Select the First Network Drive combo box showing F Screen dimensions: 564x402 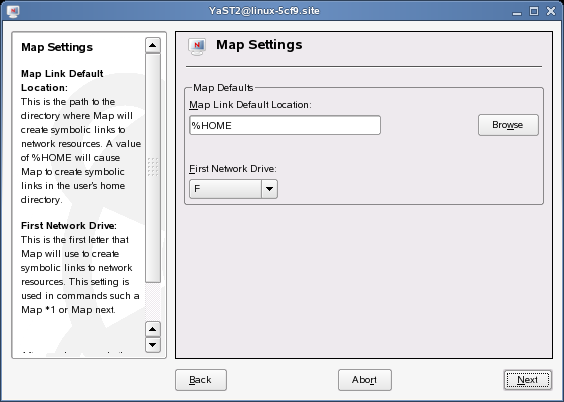click(233, 189)
